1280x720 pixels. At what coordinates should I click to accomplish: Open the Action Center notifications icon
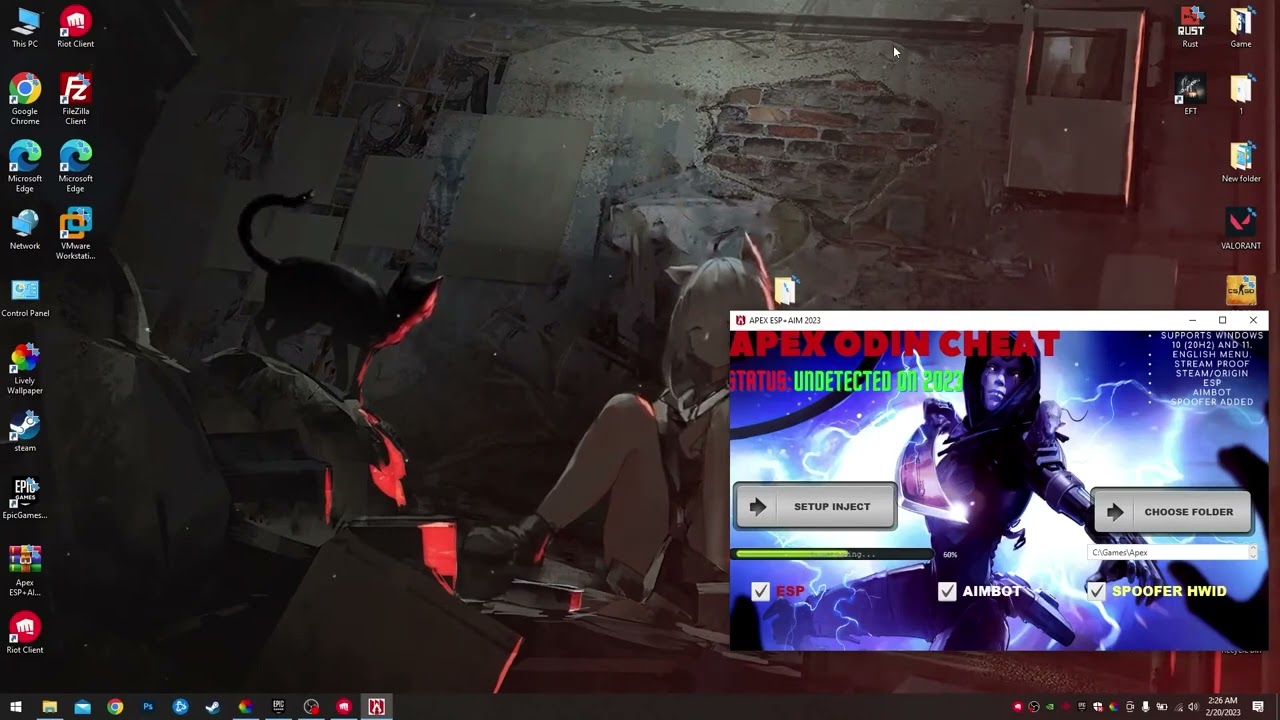tap(1258, 707)
